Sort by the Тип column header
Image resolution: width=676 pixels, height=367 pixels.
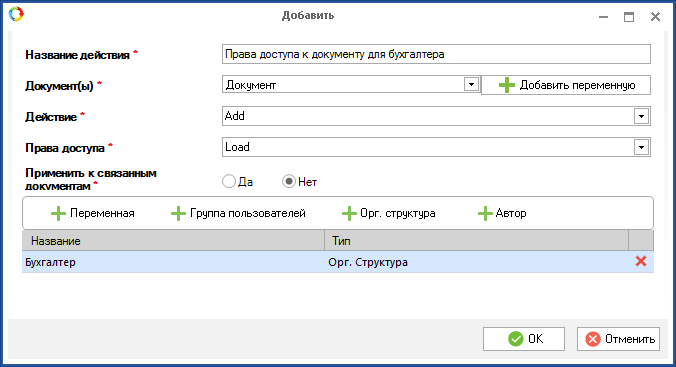pos(476,241)
